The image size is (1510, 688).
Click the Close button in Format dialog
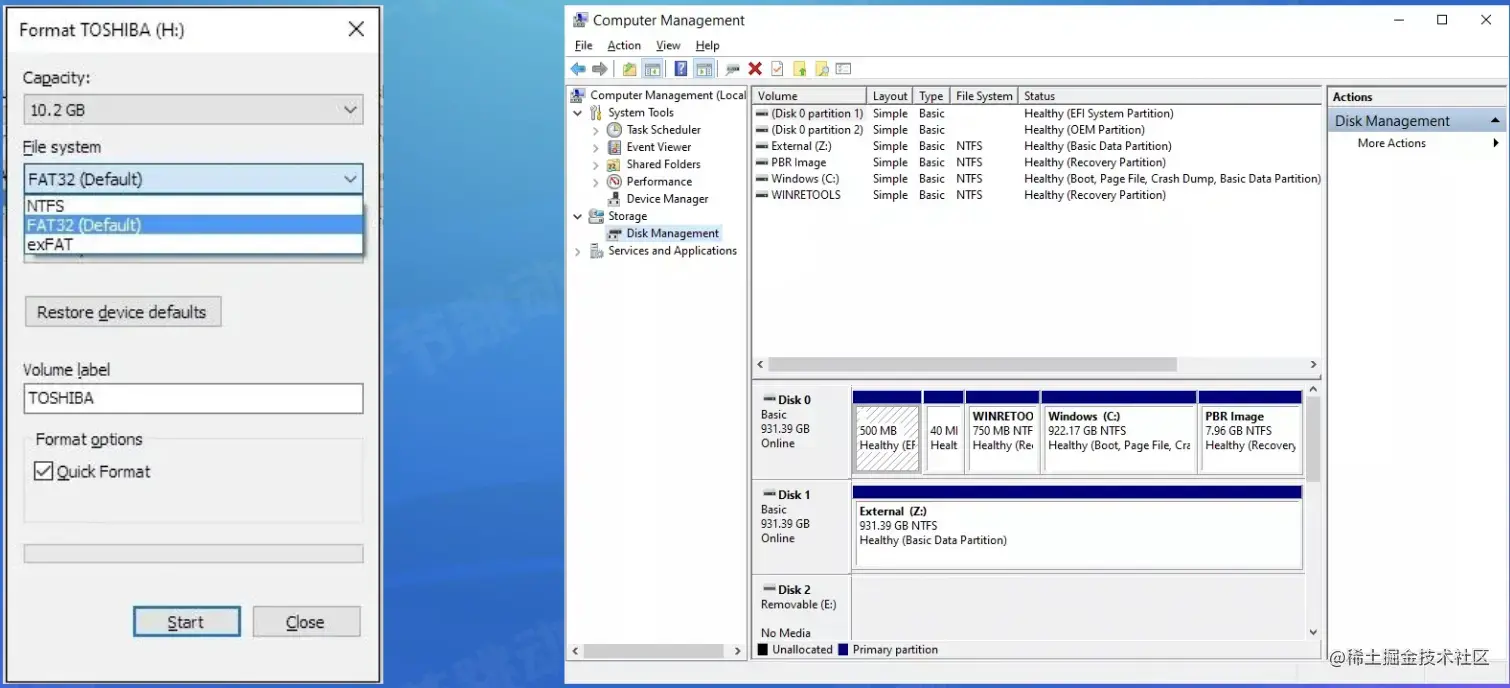pos(306,622)
